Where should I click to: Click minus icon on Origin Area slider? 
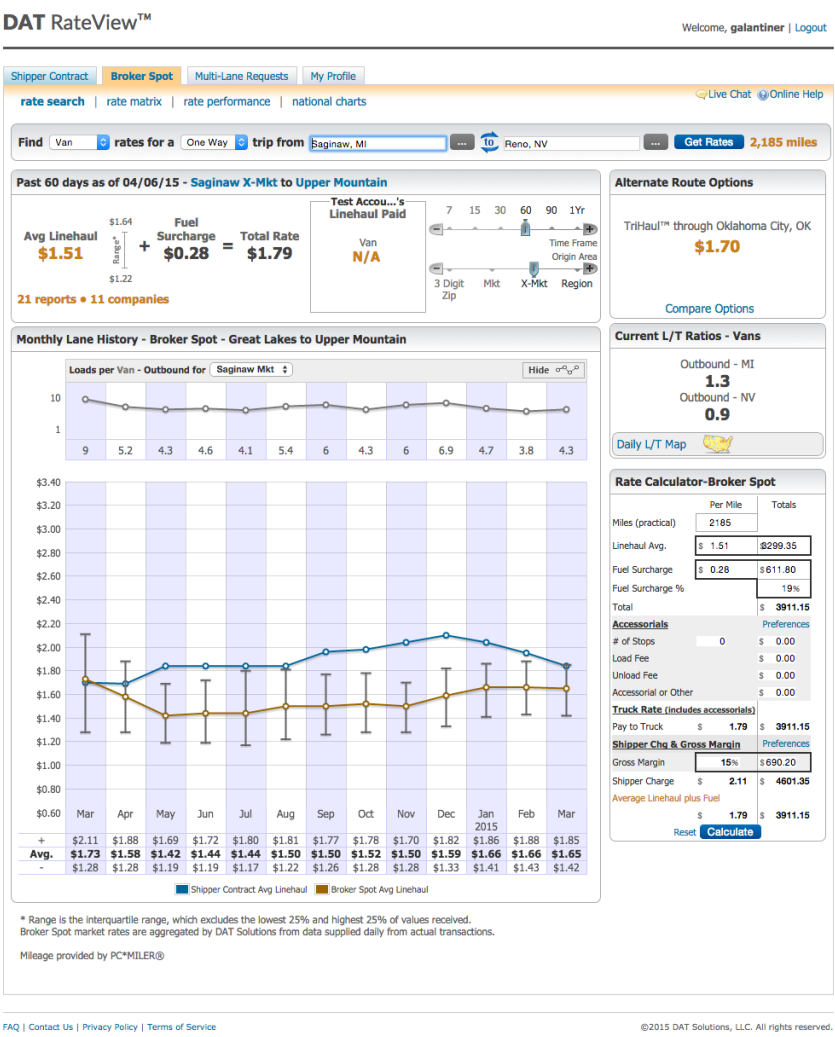coord(436,269)
